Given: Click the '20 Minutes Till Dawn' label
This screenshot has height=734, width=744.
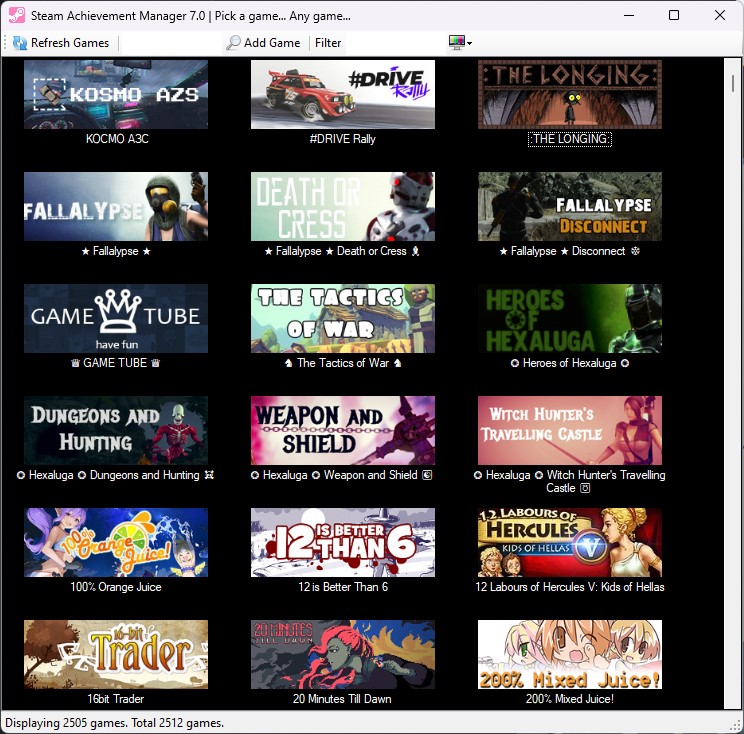Looking at the screenshot, I should tap(342, 698).
